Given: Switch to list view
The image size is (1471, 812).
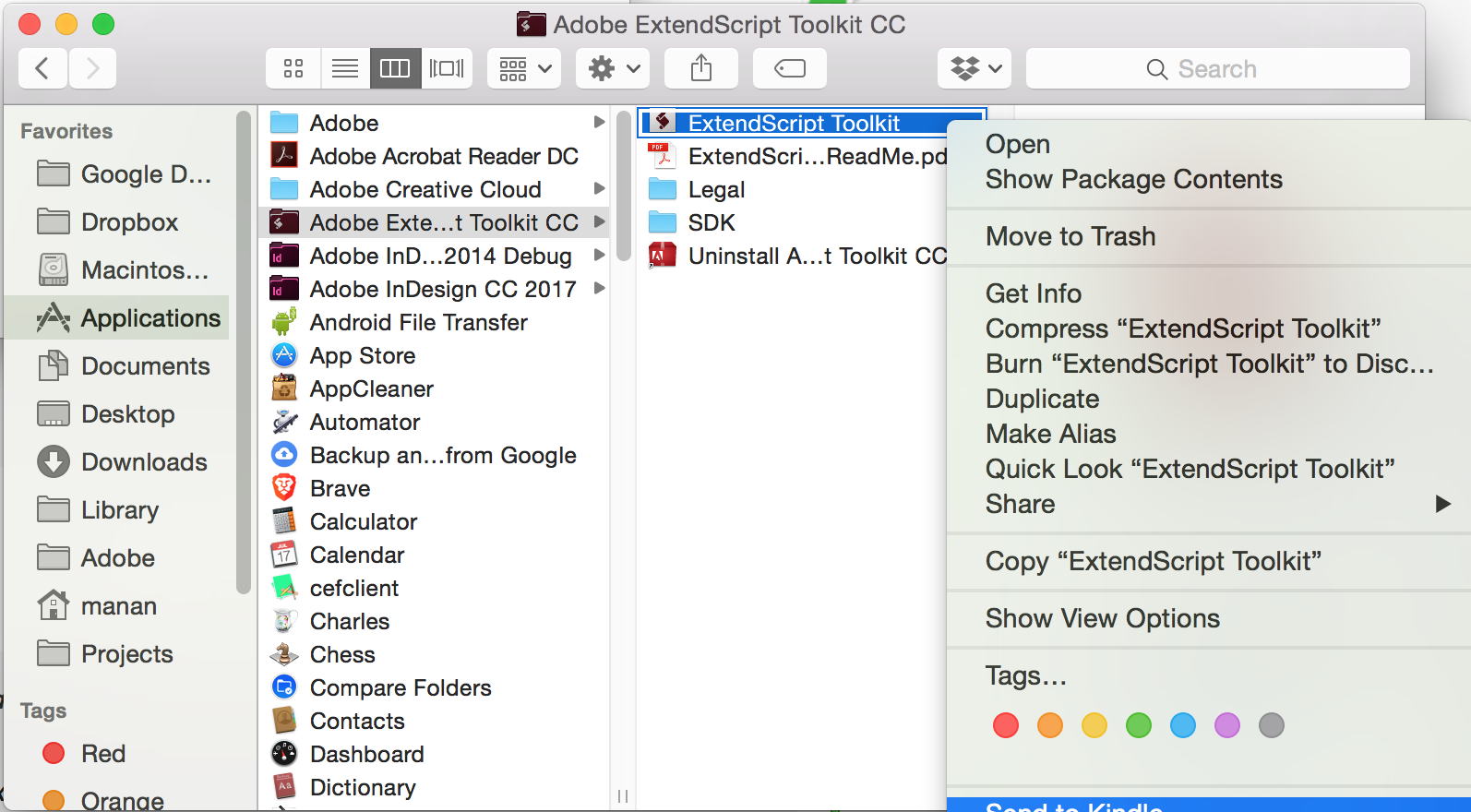Looking at the screenshot, I should coord(345,68).
